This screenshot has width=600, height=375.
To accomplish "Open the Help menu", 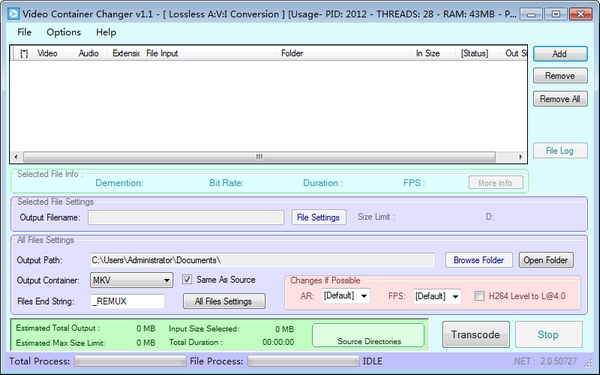I will pyautogui.click(x=106, y=32).
